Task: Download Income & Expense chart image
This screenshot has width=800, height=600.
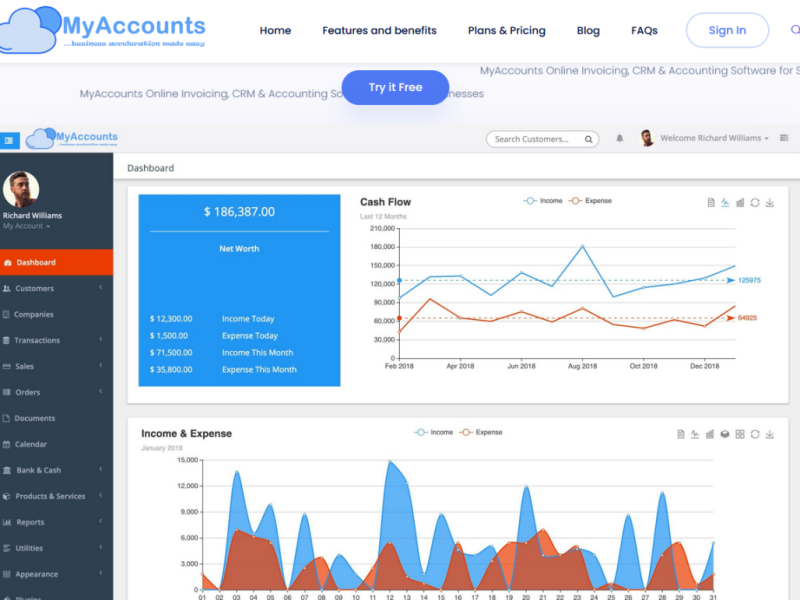Action: [x=770, y=434]
